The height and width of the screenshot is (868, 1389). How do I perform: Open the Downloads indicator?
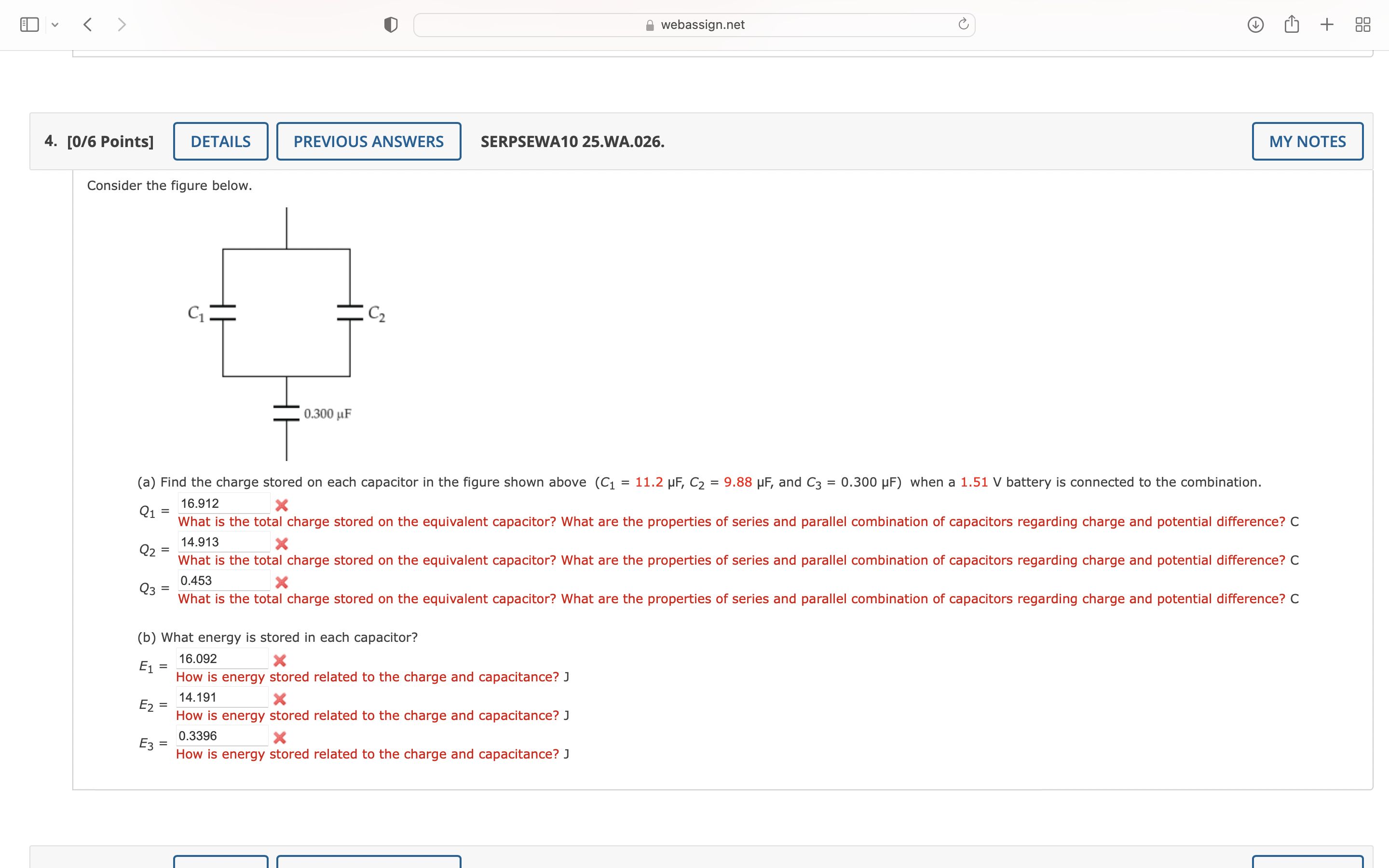click(1255, 24)
